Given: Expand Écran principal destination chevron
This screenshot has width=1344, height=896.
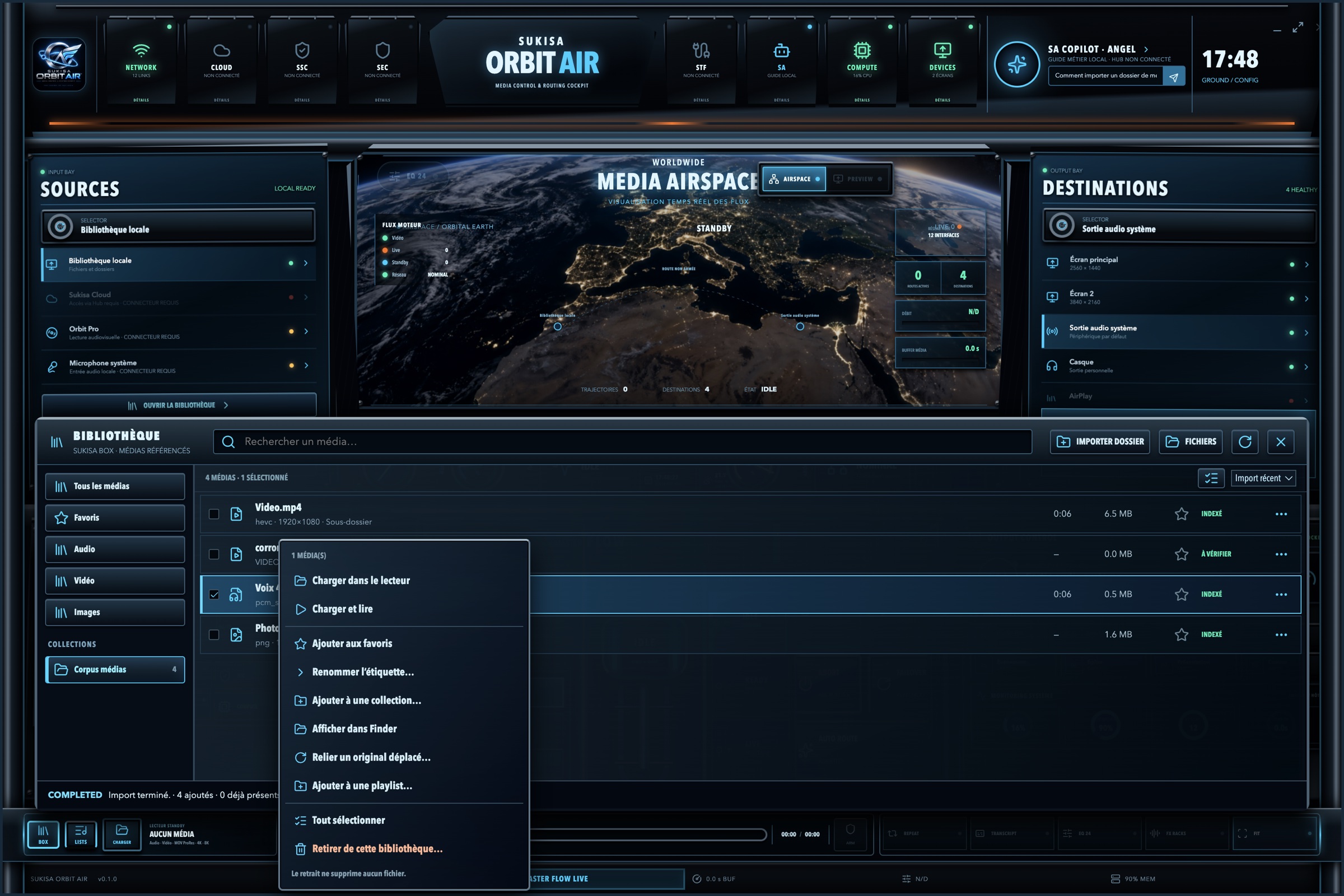Looking at the screenshot, I should click(x=1306, y=264).
